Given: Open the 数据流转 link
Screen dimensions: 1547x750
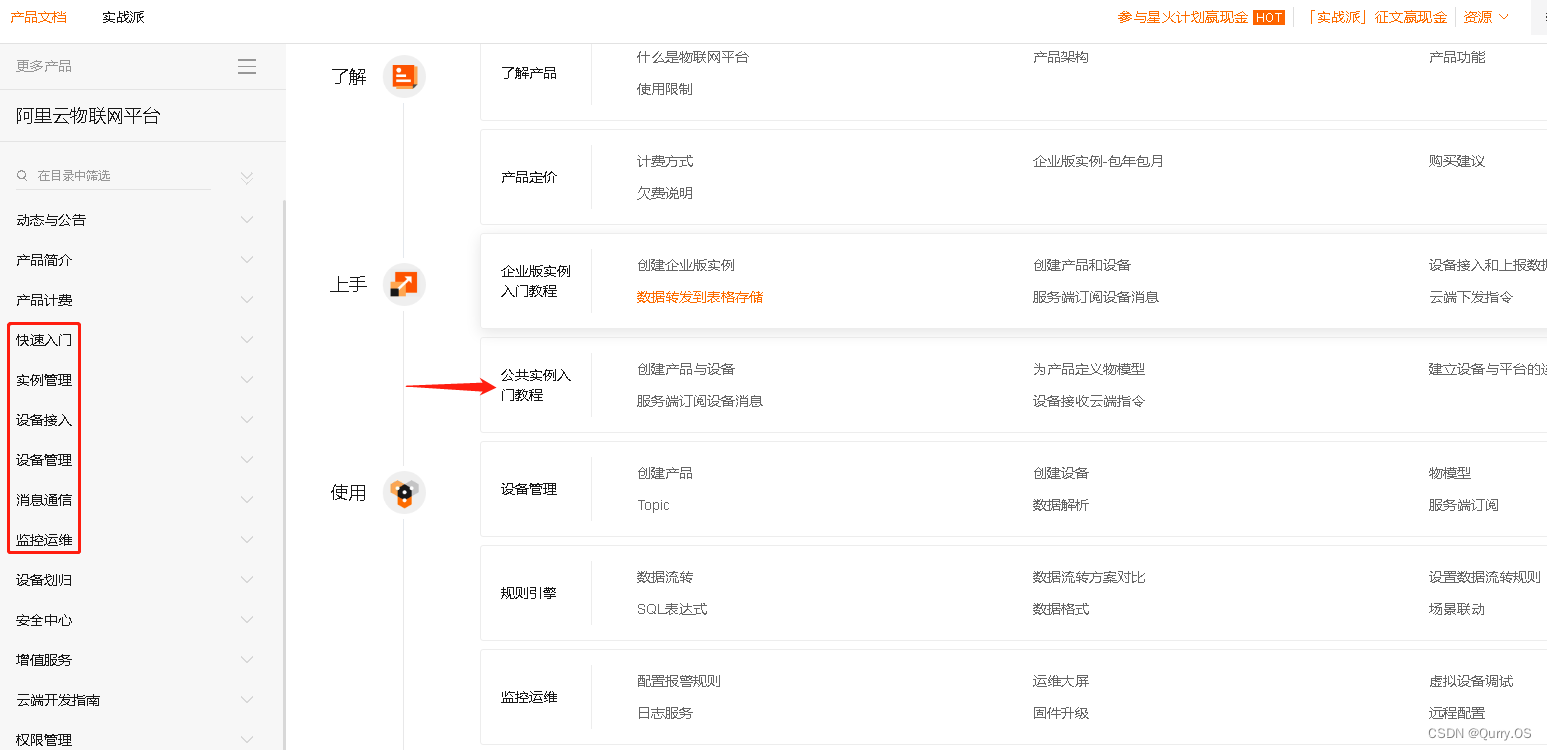Looking at the screenshot, I should (665, 577).
